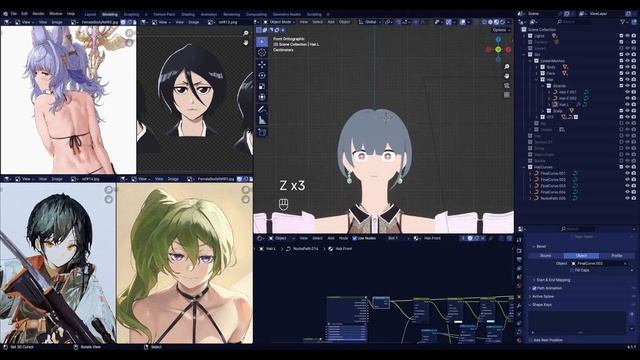The image size is (640, 360).
Task: Select the 3D Cursor tool
Action: 262,53
